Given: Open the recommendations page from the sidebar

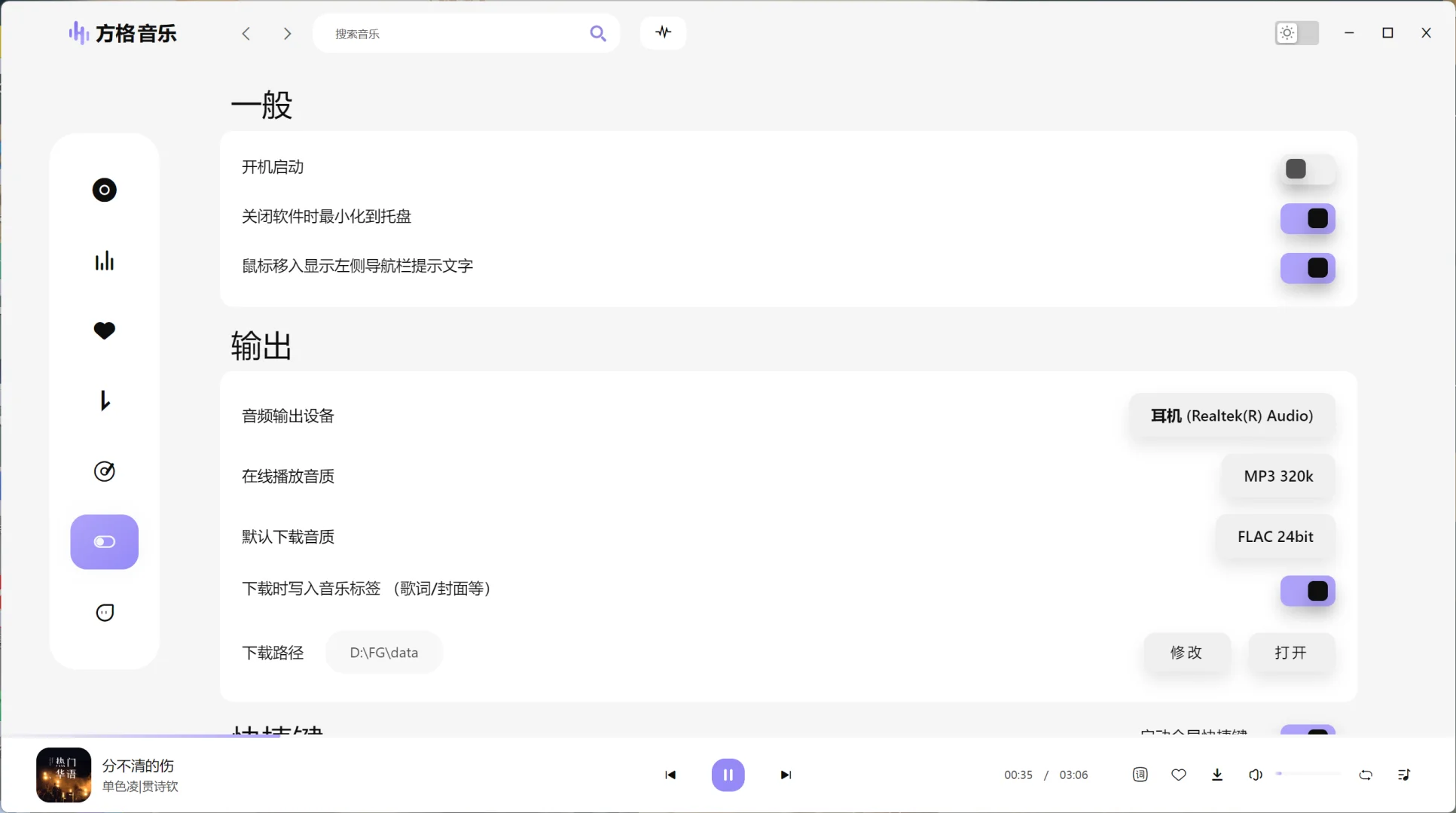Looking at the screenshot, I should (x=105, y=190).
